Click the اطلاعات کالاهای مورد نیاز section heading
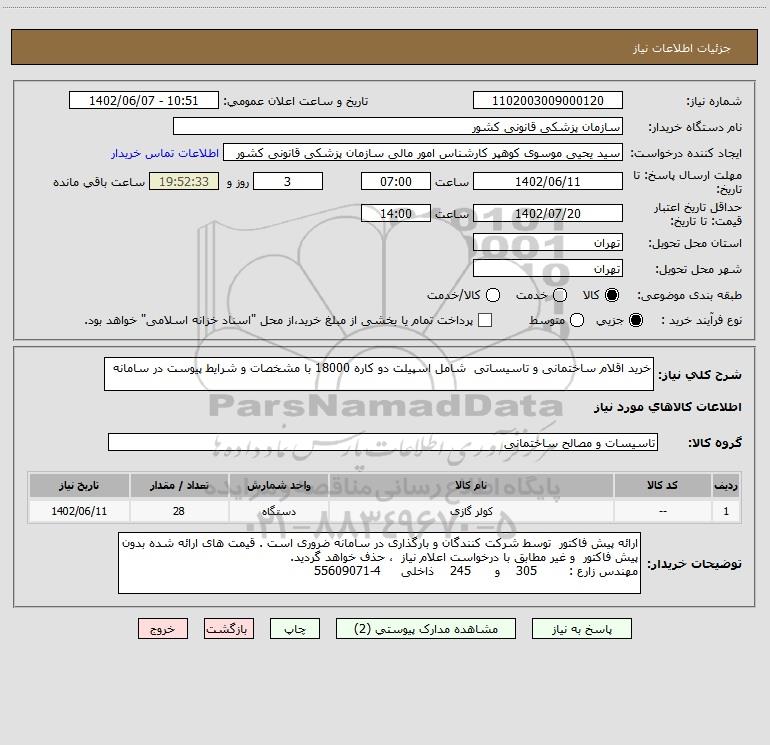This screenshot has width=770, height=745. click(x=668, y=407)
